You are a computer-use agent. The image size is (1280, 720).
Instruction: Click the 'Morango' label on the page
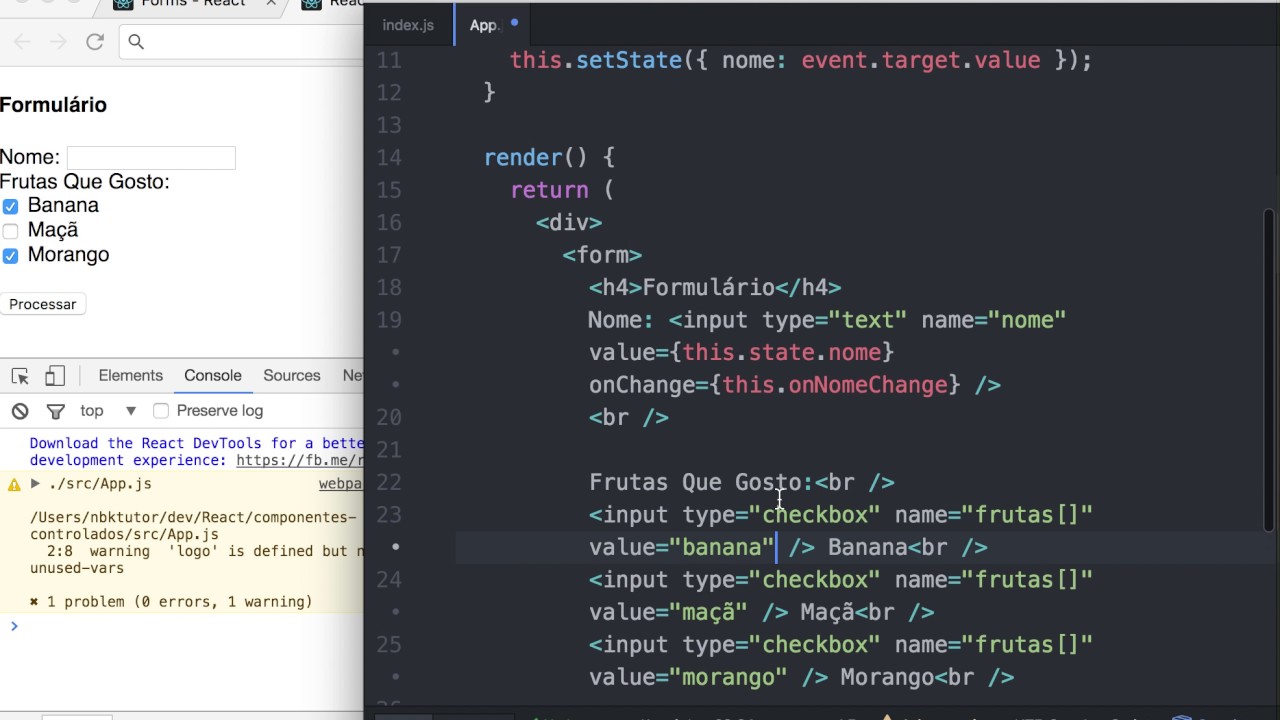tap(68, 255)
